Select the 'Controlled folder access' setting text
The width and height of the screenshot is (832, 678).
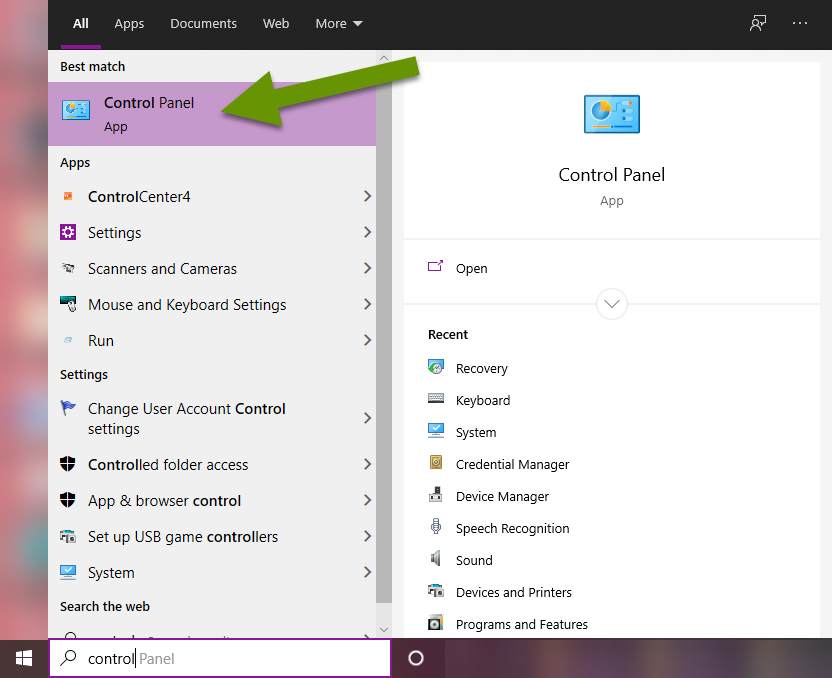tap(168, 464)
